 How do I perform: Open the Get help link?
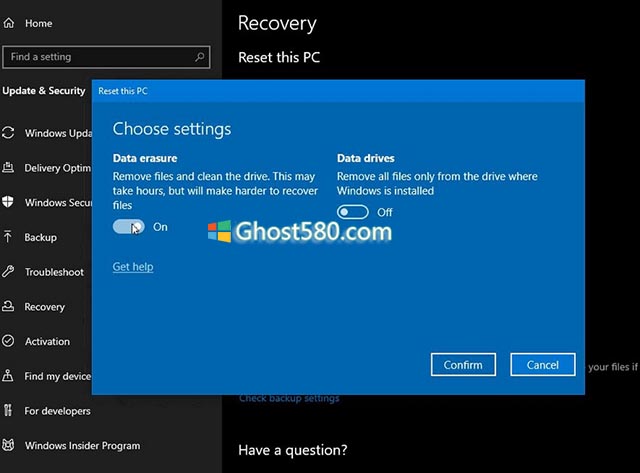(133, 267)
